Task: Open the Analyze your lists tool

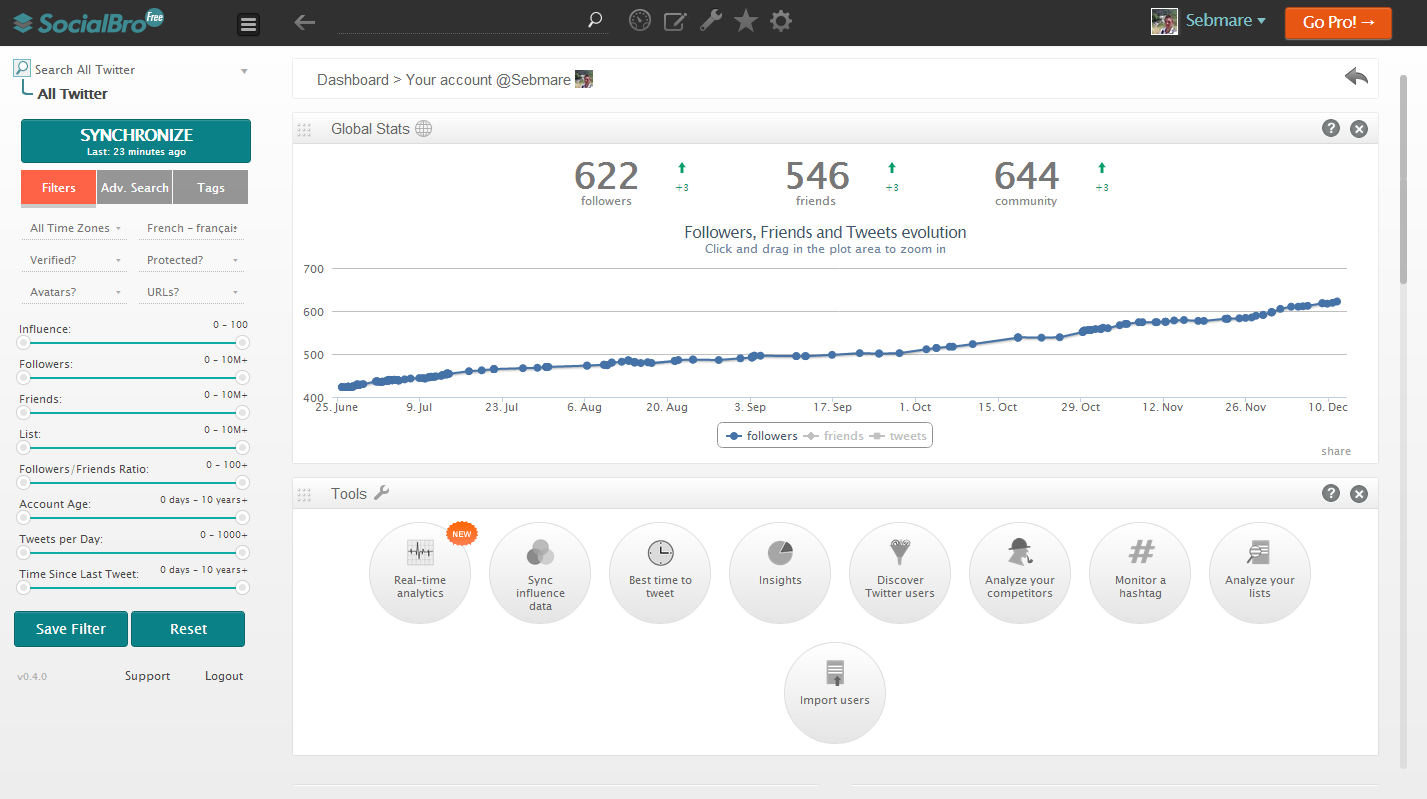Action: pyautogui.click(x=1260, y=573)
